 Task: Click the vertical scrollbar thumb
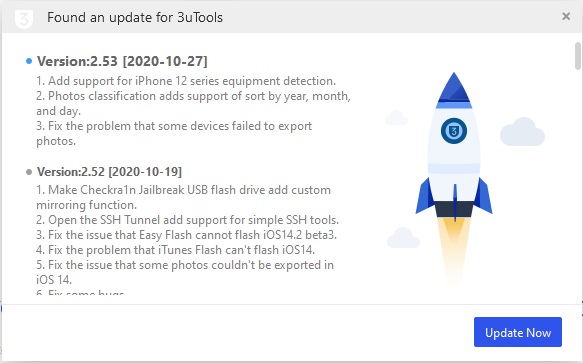pos(577,56)
